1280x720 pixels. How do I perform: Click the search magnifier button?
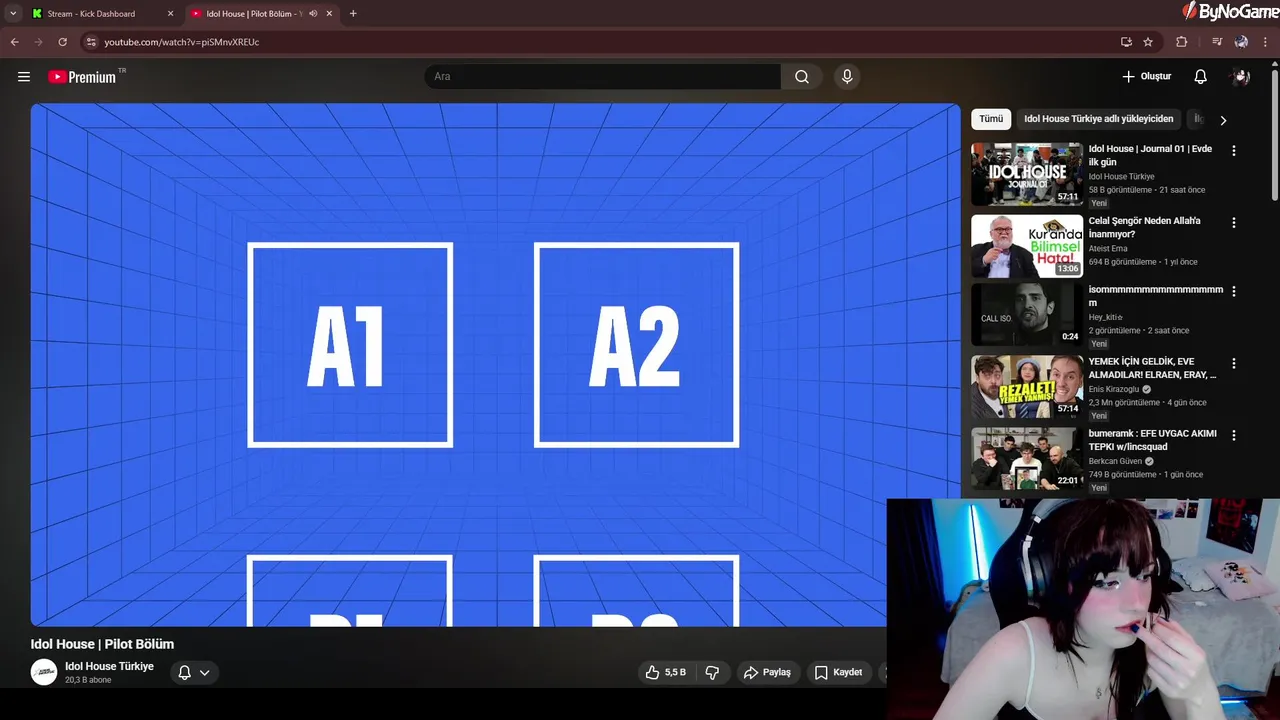tap(802, 77)
